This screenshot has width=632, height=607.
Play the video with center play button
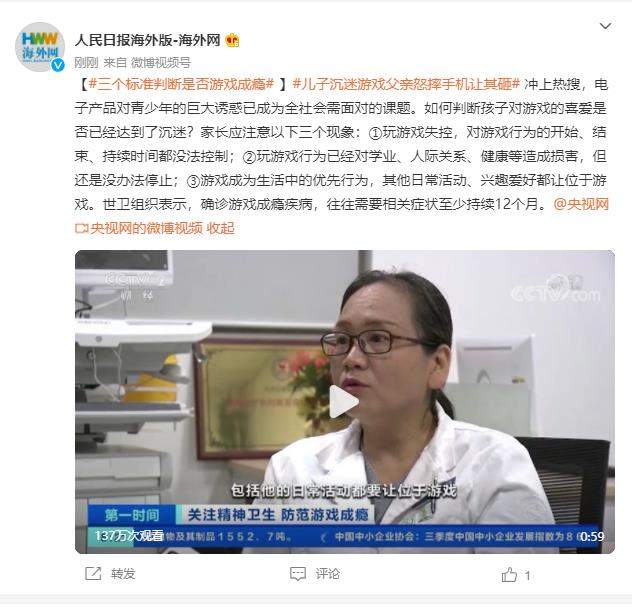click(x=344, y=401)
